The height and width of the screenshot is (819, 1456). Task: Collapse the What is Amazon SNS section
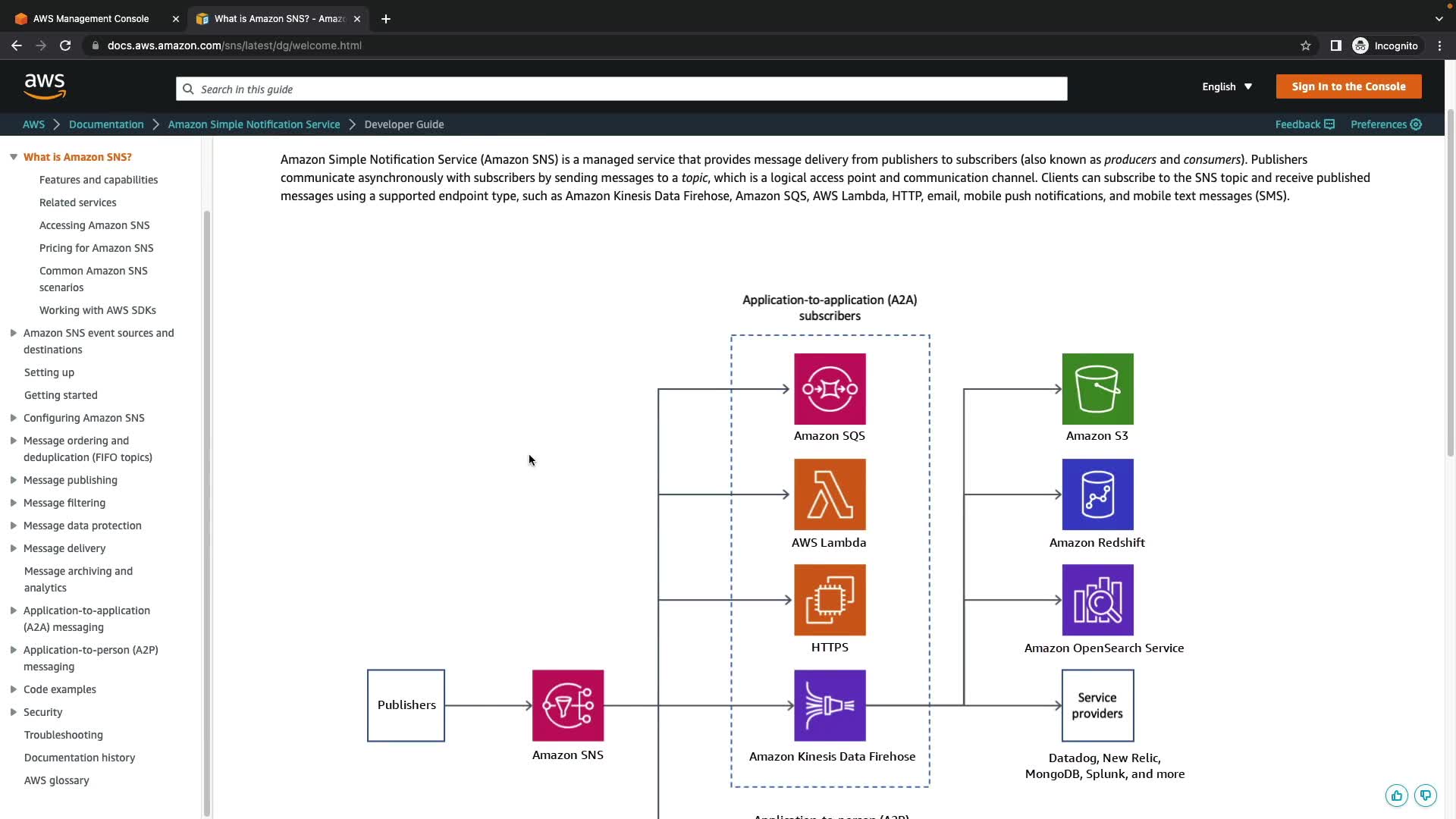[x=14, y=157]
